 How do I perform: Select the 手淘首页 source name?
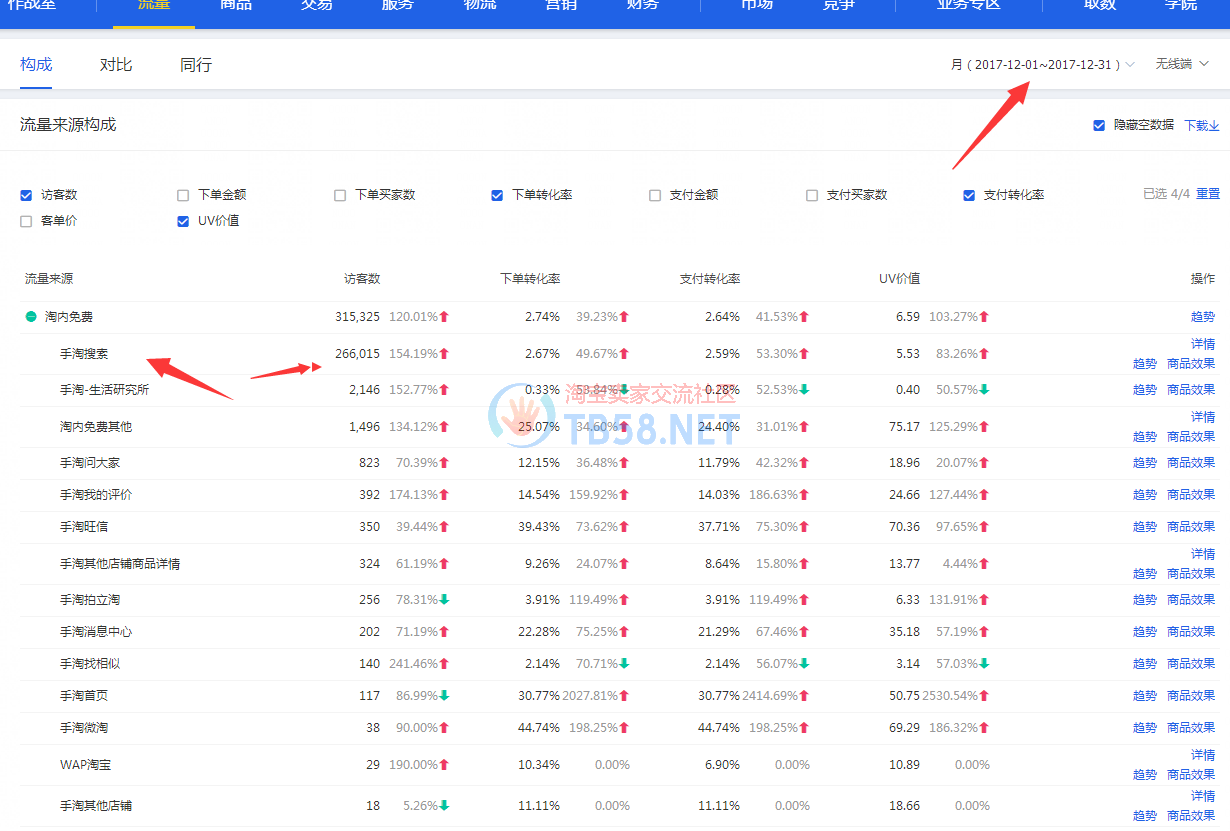[84, 696]
